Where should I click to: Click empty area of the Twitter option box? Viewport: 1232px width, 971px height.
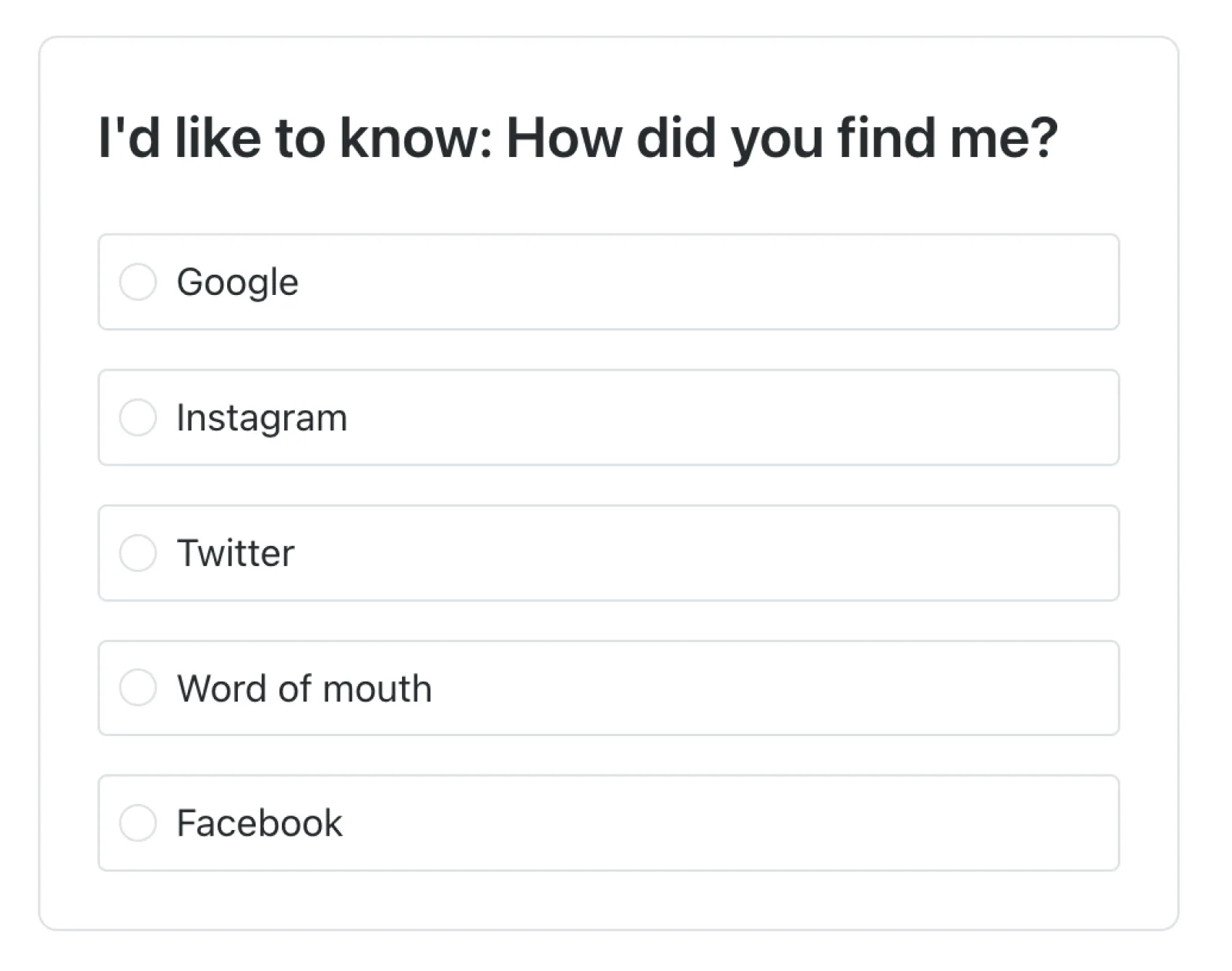point(693,553)
